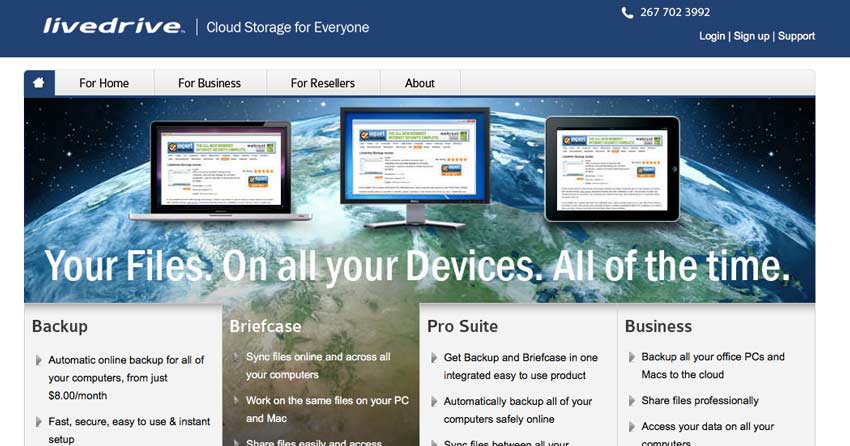The width and height of the screenshot is (850, 446).
Task: Click 'Work on the same files on your PC' text
Action: click(327, 400)
